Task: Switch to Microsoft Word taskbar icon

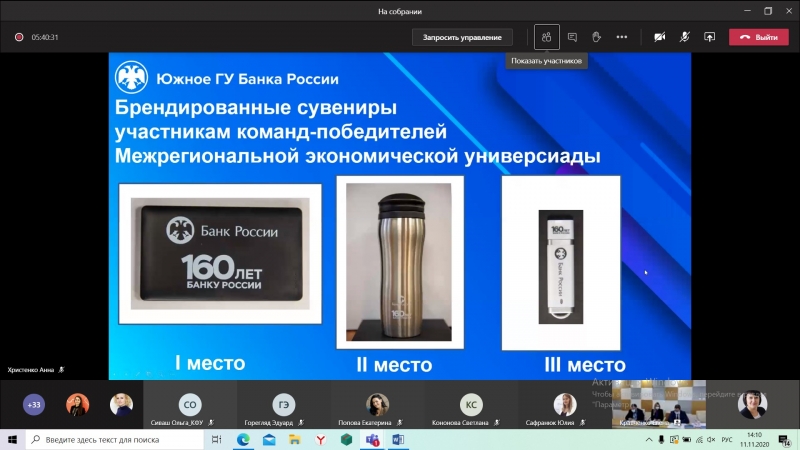Action: pos(398,439)
